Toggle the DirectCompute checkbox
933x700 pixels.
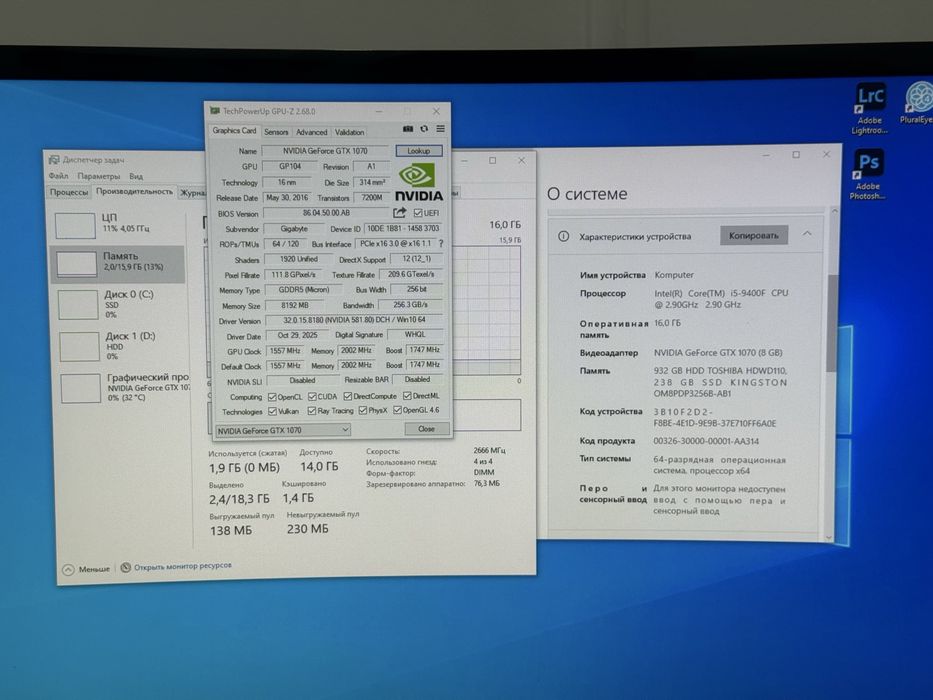(x=347, y=396)
